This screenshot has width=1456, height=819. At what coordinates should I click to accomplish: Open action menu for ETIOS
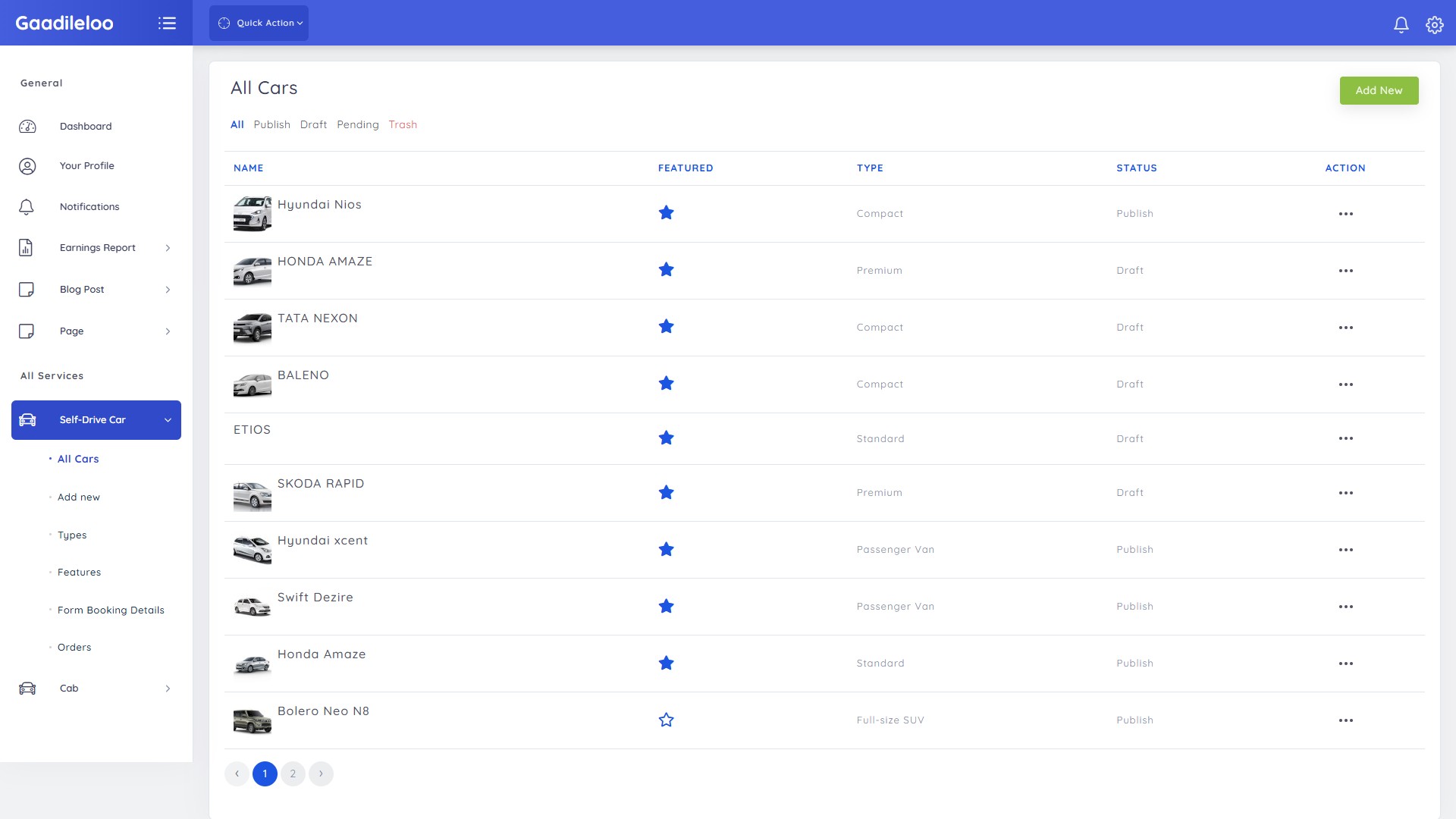[x=1346, y=438]
